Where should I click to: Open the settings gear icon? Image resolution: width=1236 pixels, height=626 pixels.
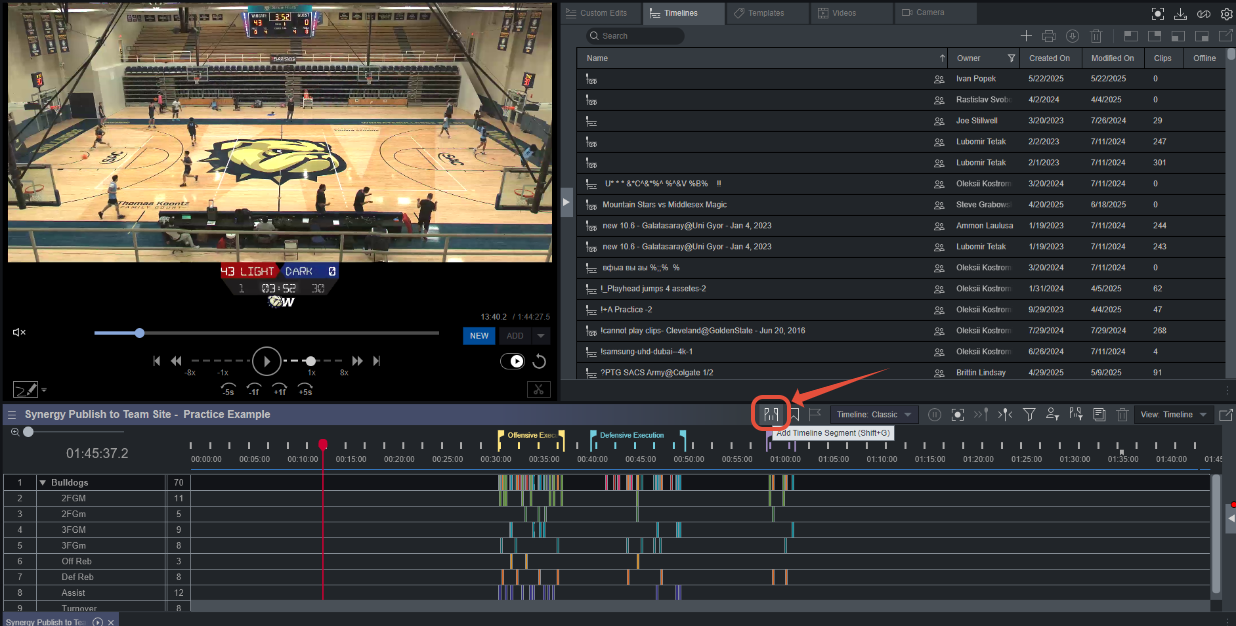[1226, 14]
